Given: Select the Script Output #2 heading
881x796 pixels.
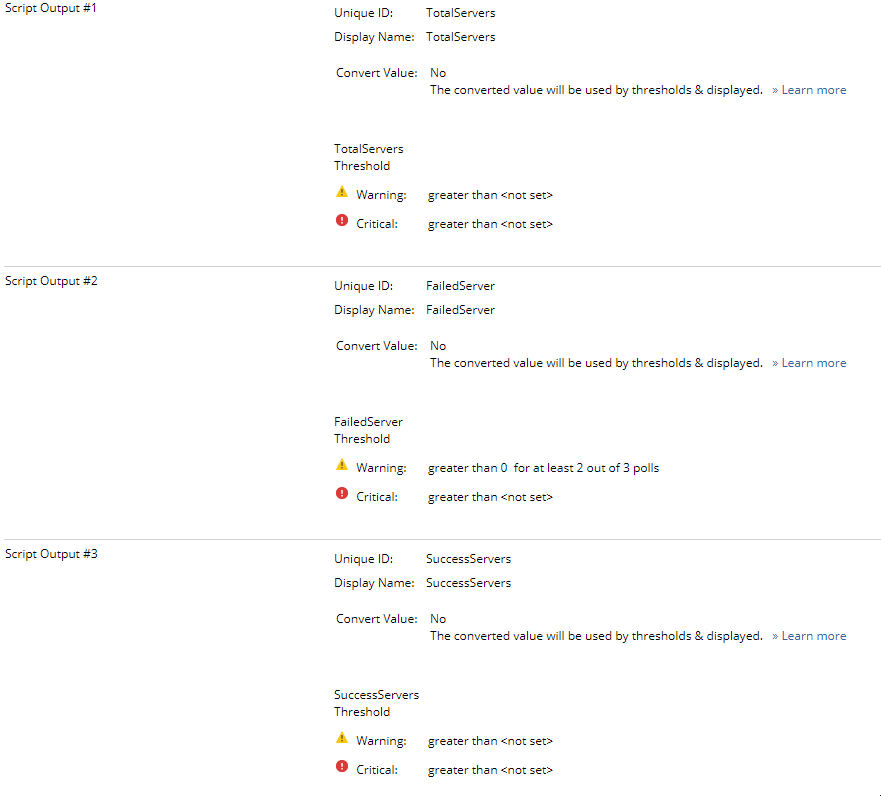Looking at the screenshot, I should point(51,281).
